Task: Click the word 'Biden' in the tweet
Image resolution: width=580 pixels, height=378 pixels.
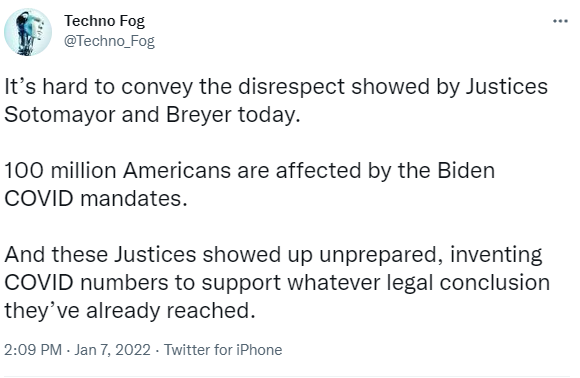Action: coord(466,171)
